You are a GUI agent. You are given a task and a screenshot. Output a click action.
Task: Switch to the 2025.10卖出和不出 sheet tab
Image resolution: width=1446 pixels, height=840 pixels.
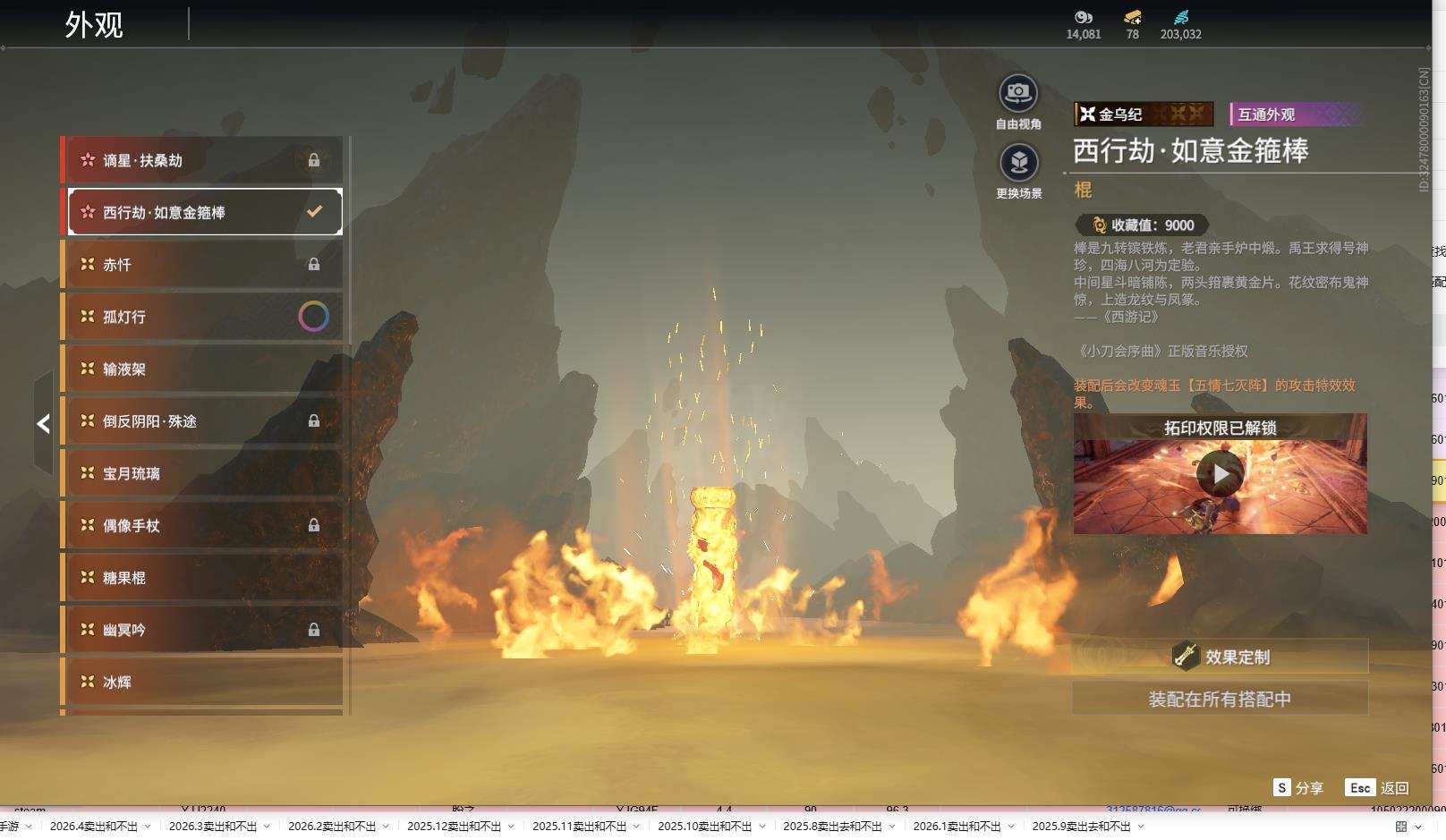704,827
